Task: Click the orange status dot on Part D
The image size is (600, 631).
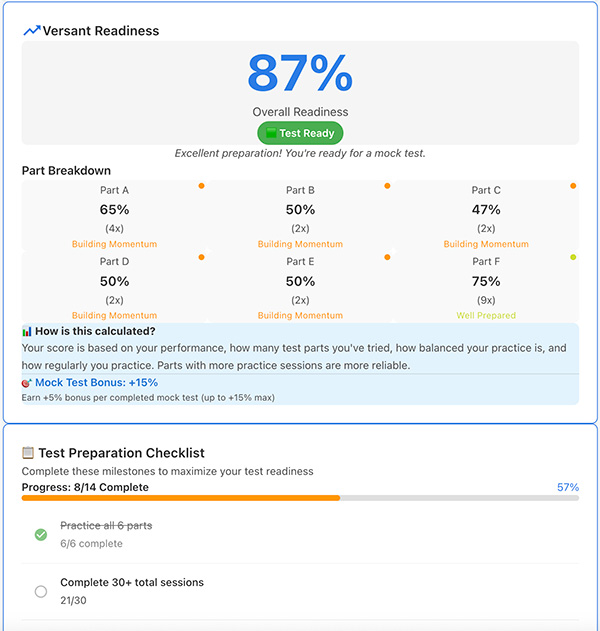Action: 201,257
